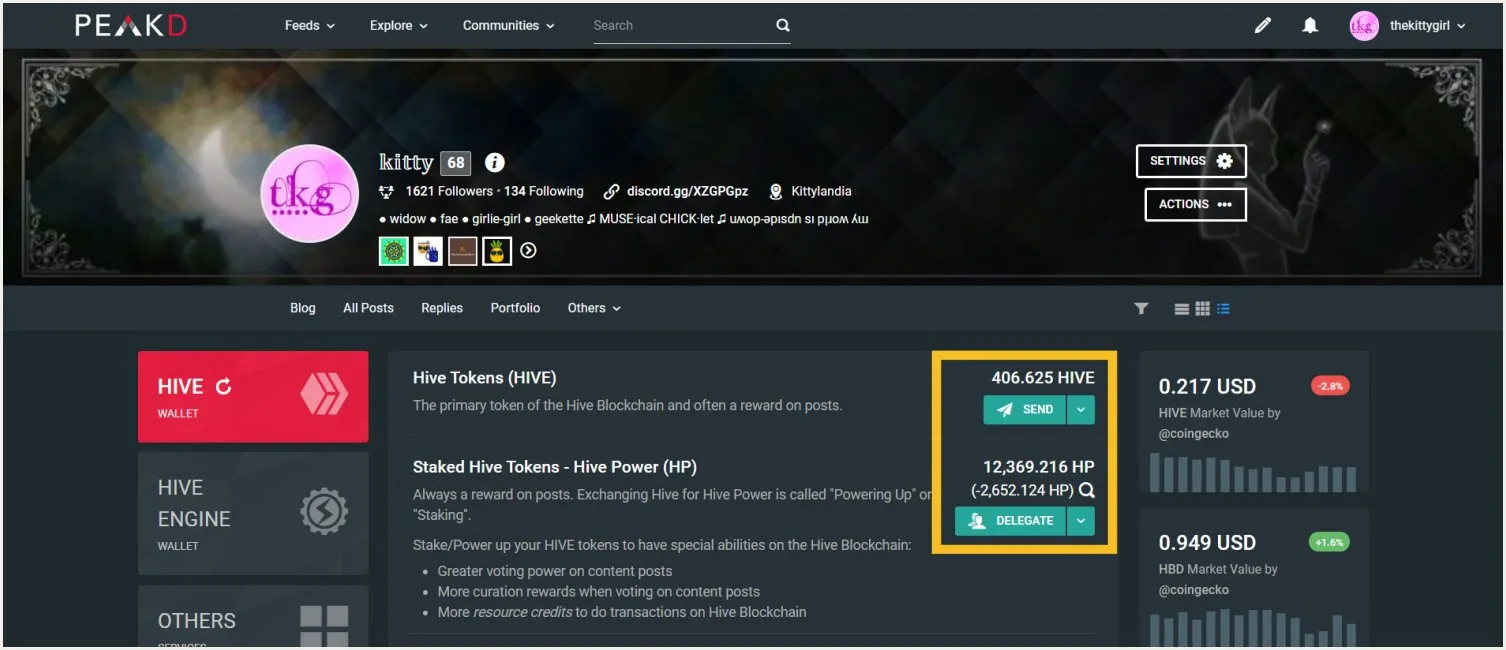
Task: Click the 0.217 USD price value
Action: pos(1207,387)
